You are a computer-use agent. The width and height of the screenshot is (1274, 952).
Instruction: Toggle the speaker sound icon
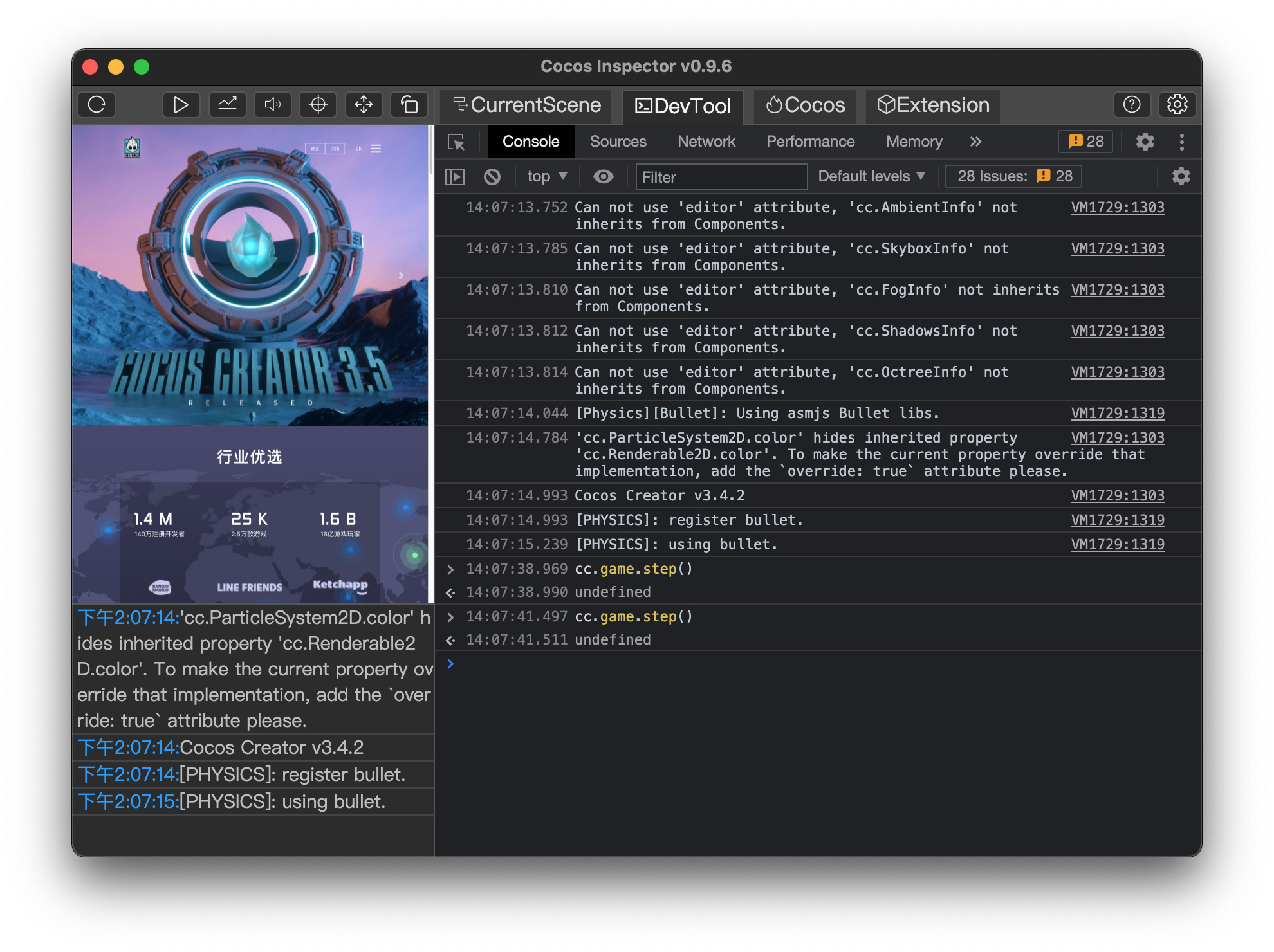[x=273, y=105]
